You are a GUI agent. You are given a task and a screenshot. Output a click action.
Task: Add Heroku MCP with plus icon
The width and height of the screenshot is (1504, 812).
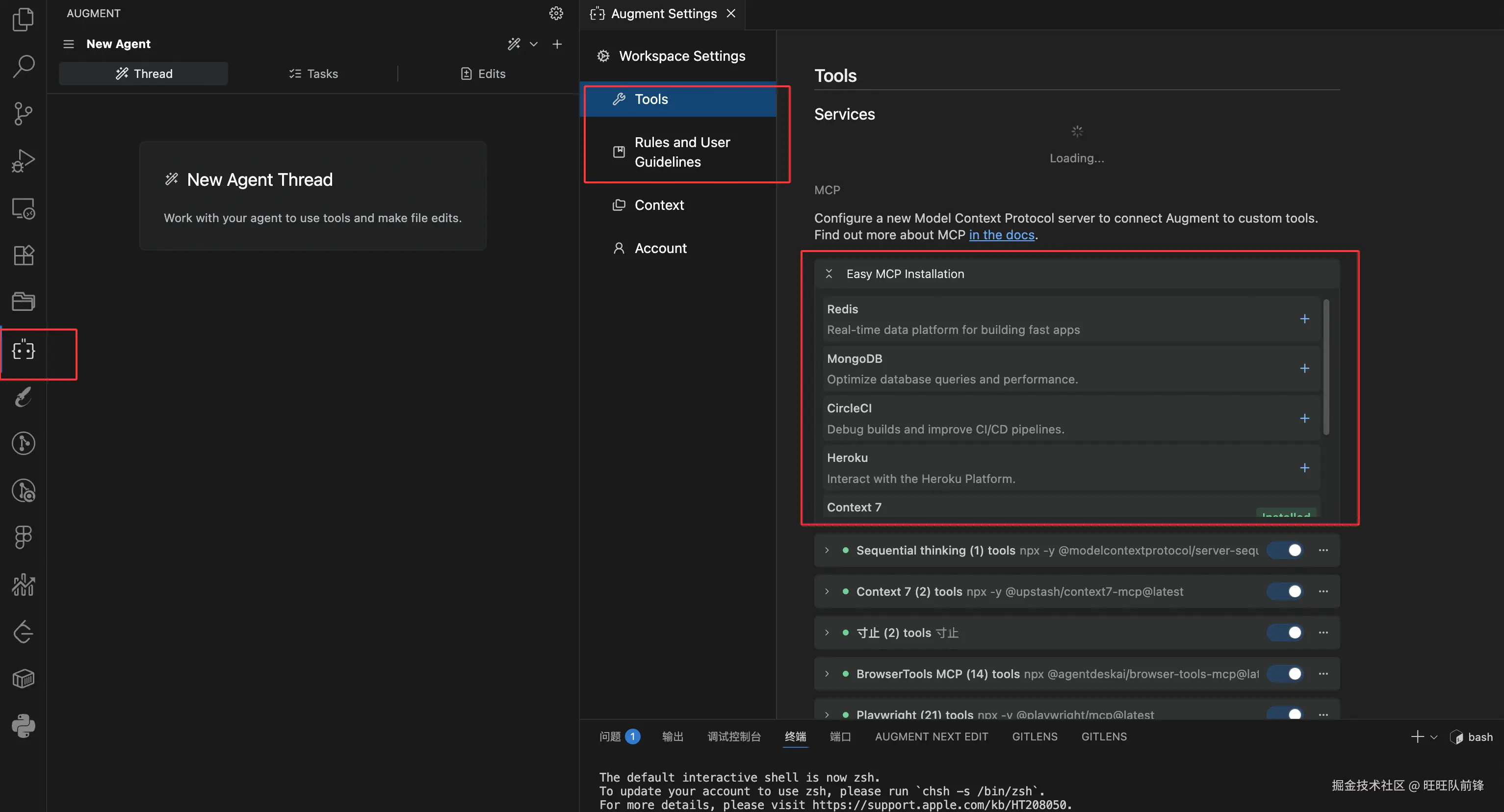pyautogui.click(x=1304, y=468)
